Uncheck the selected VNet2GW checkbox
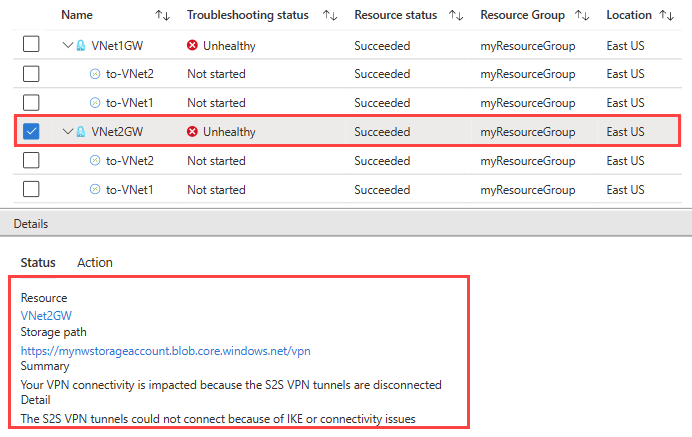Viewport: 692px width, 437px height. pos(32,132)
